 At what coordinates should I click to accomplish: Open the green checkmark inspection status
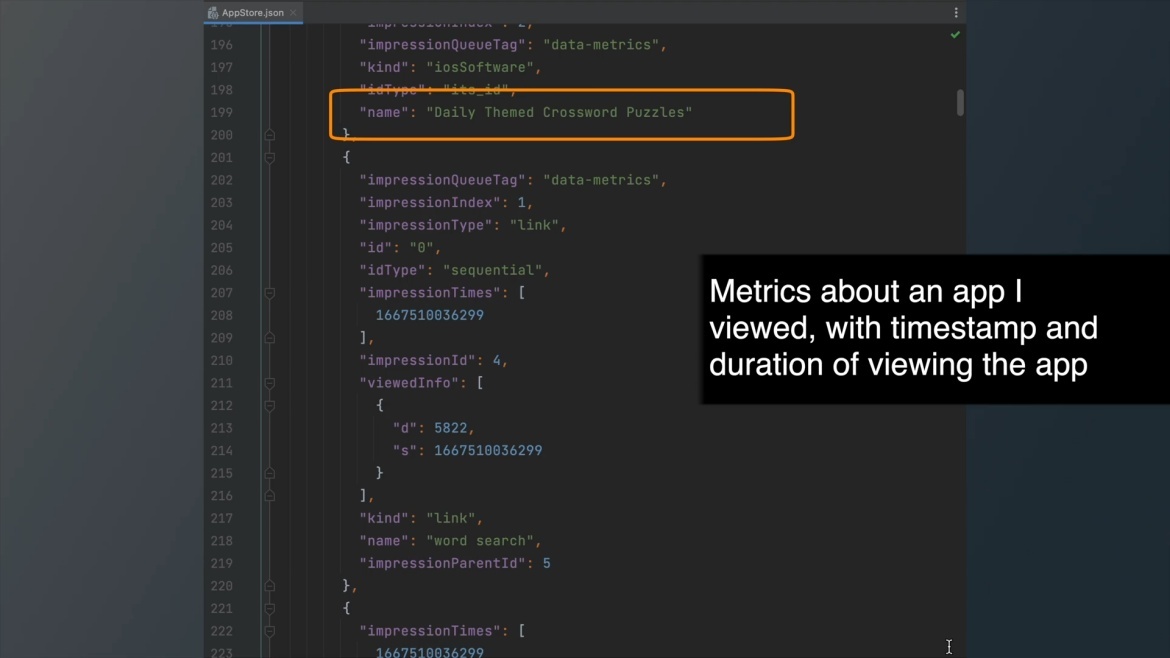point(955,35)
